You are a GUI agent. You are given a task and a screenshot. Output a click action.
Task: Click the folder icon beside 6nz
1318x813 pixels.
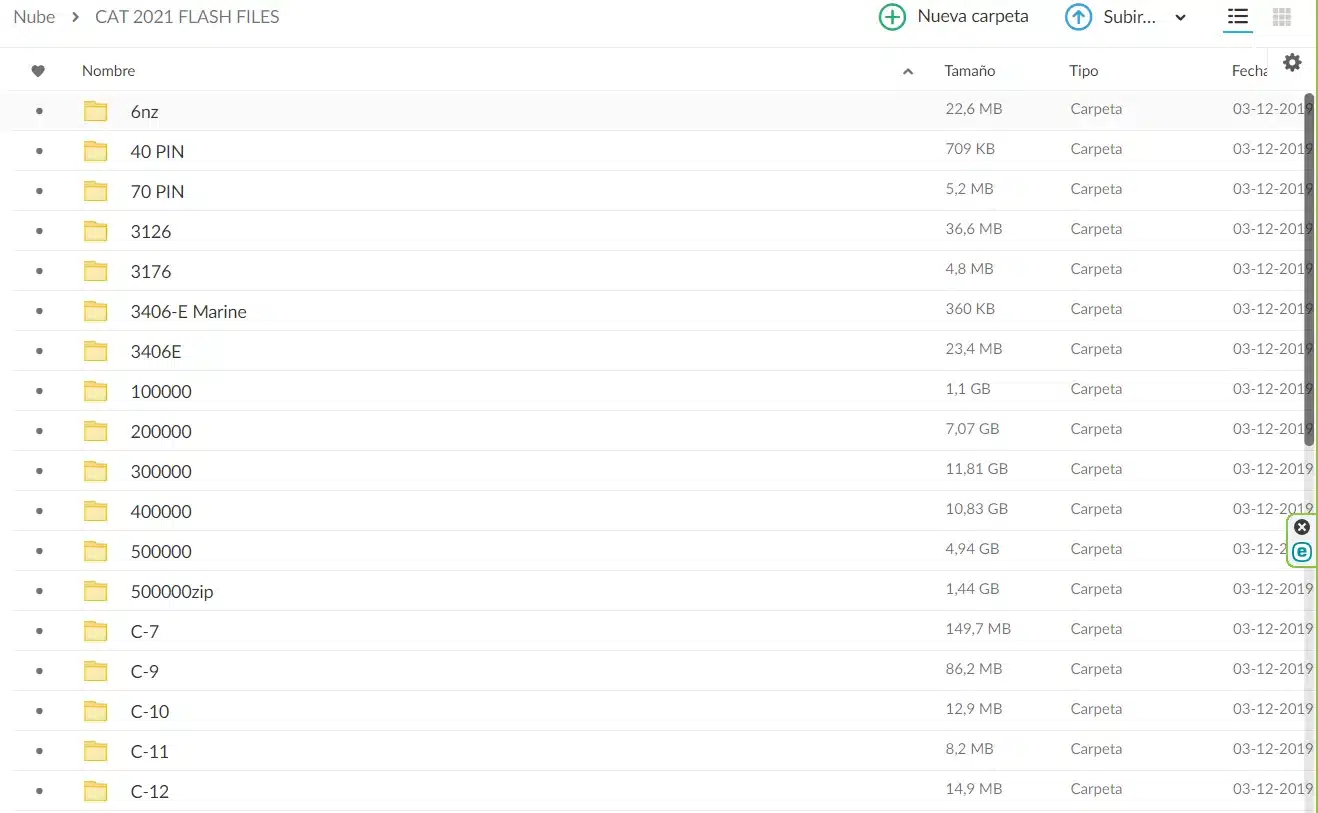click(95, 111)
